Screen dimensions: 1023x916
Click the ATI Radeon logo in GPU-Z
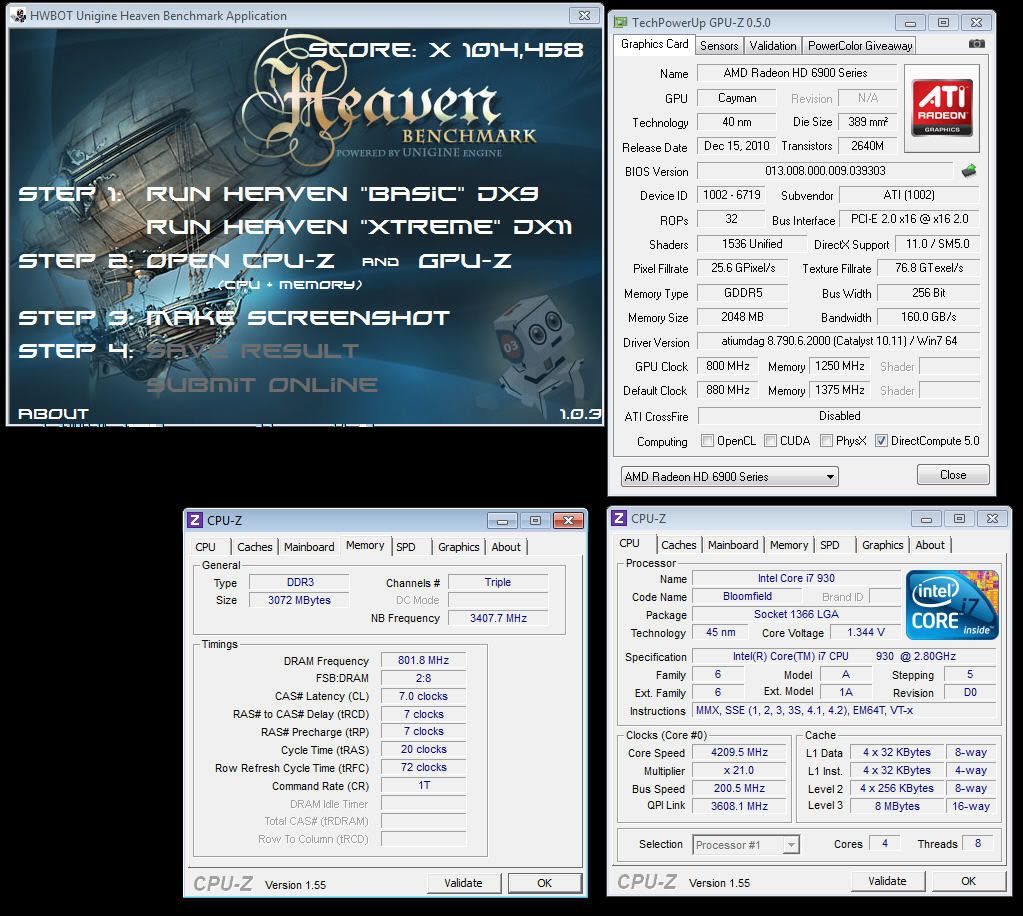(x=941, y=108)
